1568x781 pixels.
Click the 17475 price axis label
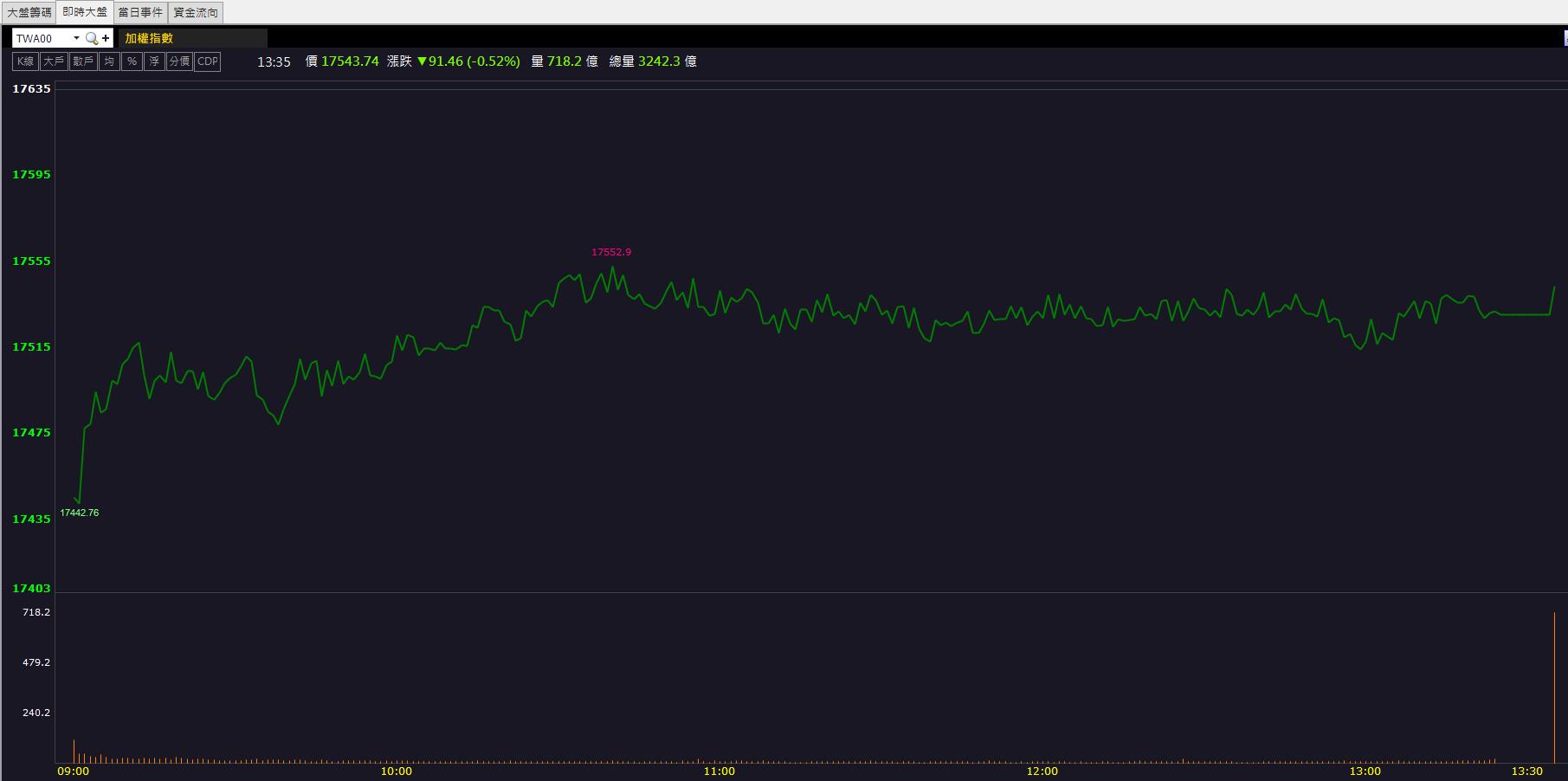click(x=31, y=433)
